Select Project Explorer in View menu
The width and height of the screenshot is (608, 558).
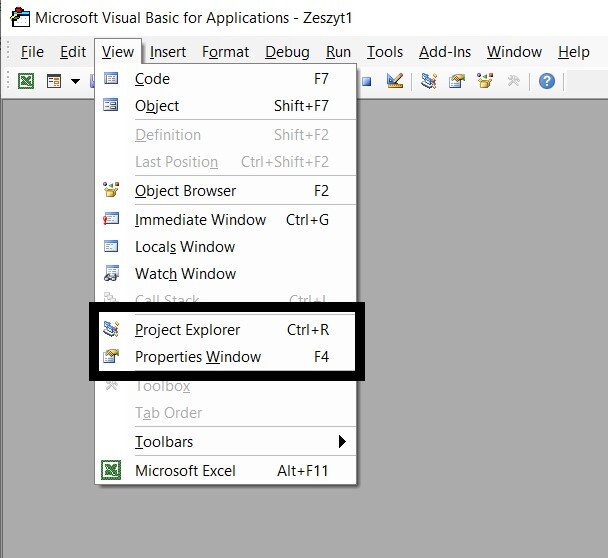[226, 330]
